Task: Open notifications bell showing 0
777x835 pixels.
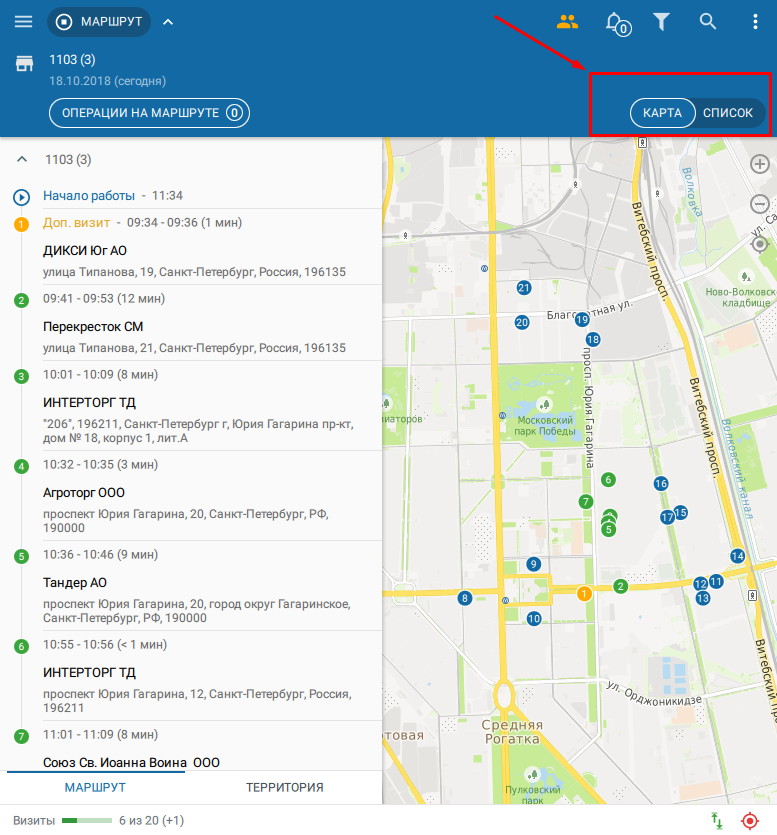Action: (618, 23)
